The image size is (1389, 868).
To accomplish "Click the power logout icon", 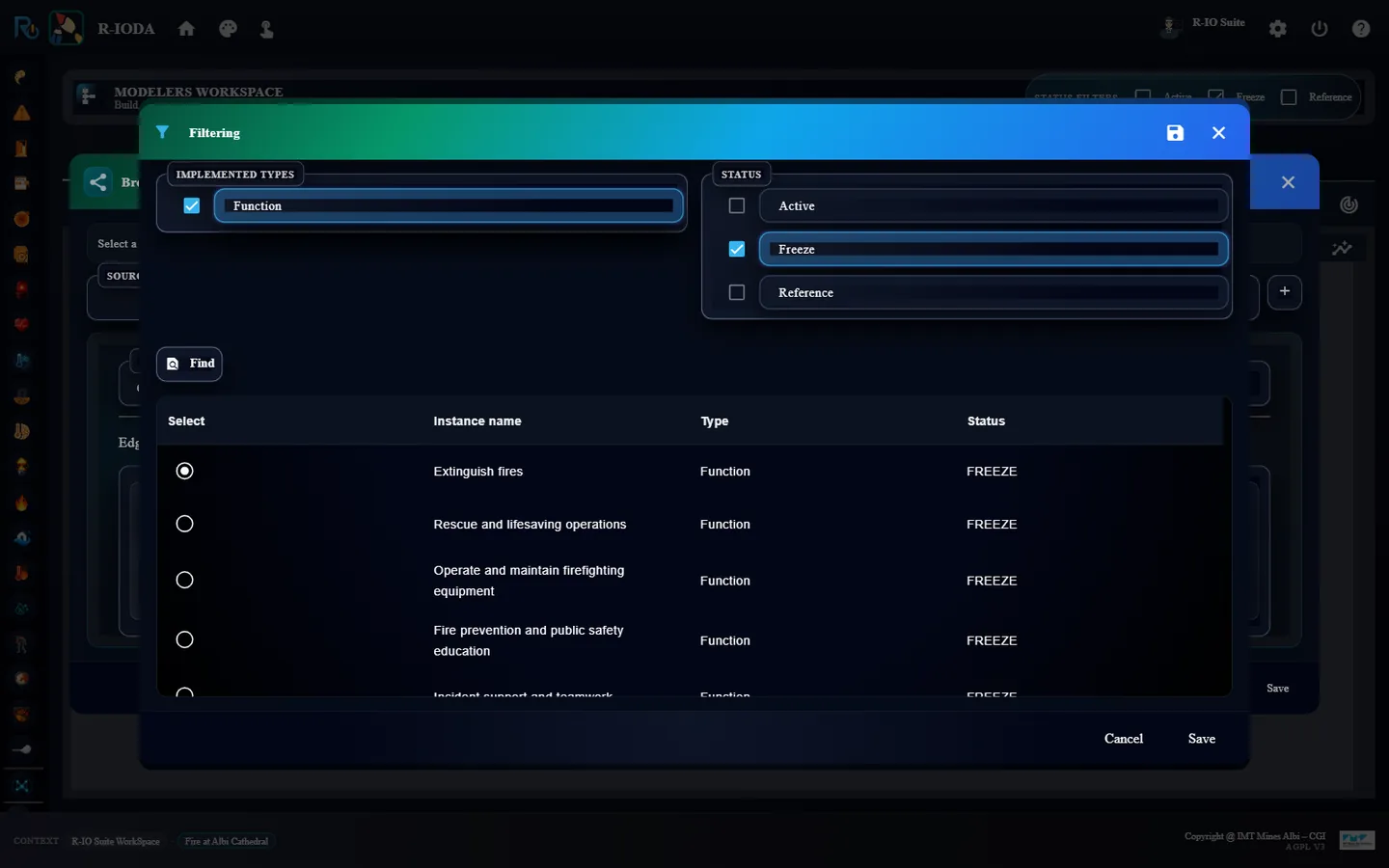I will tap(1320, 29).
